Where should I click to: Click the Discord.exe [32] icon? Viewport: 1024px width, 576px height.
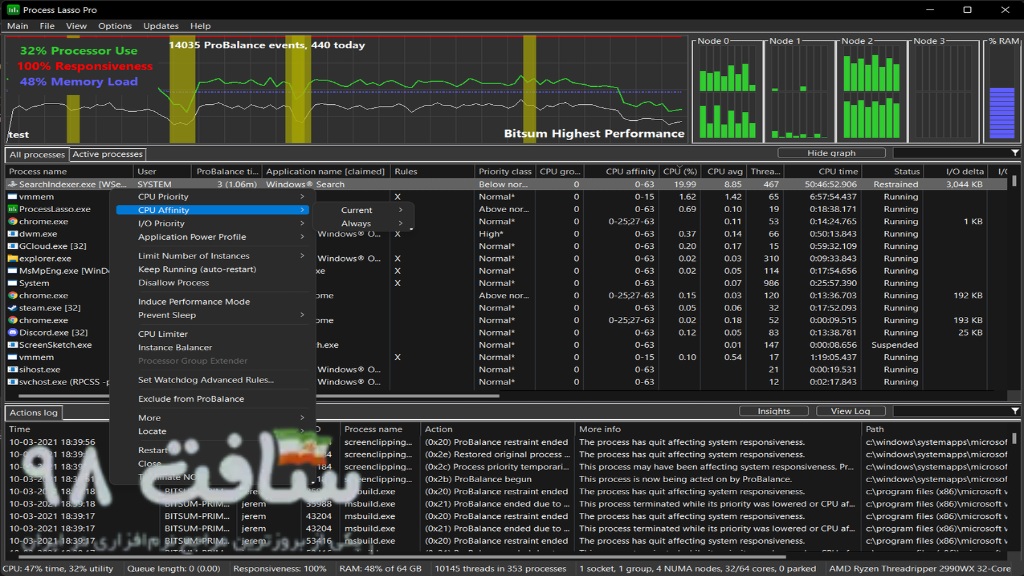click(12, 332)
